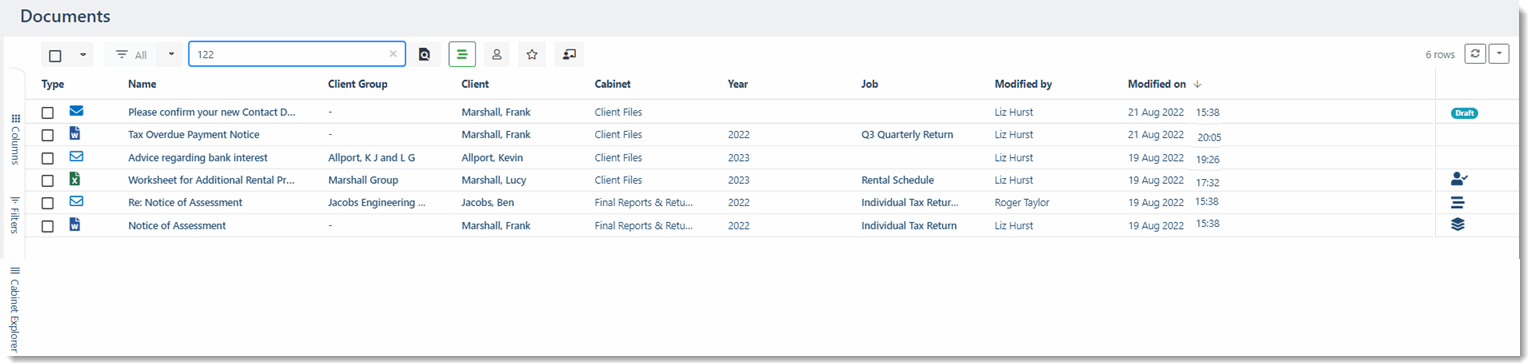Click Allport, K J and L G group
1529x363 pixels.
click(x=371, y=158)
